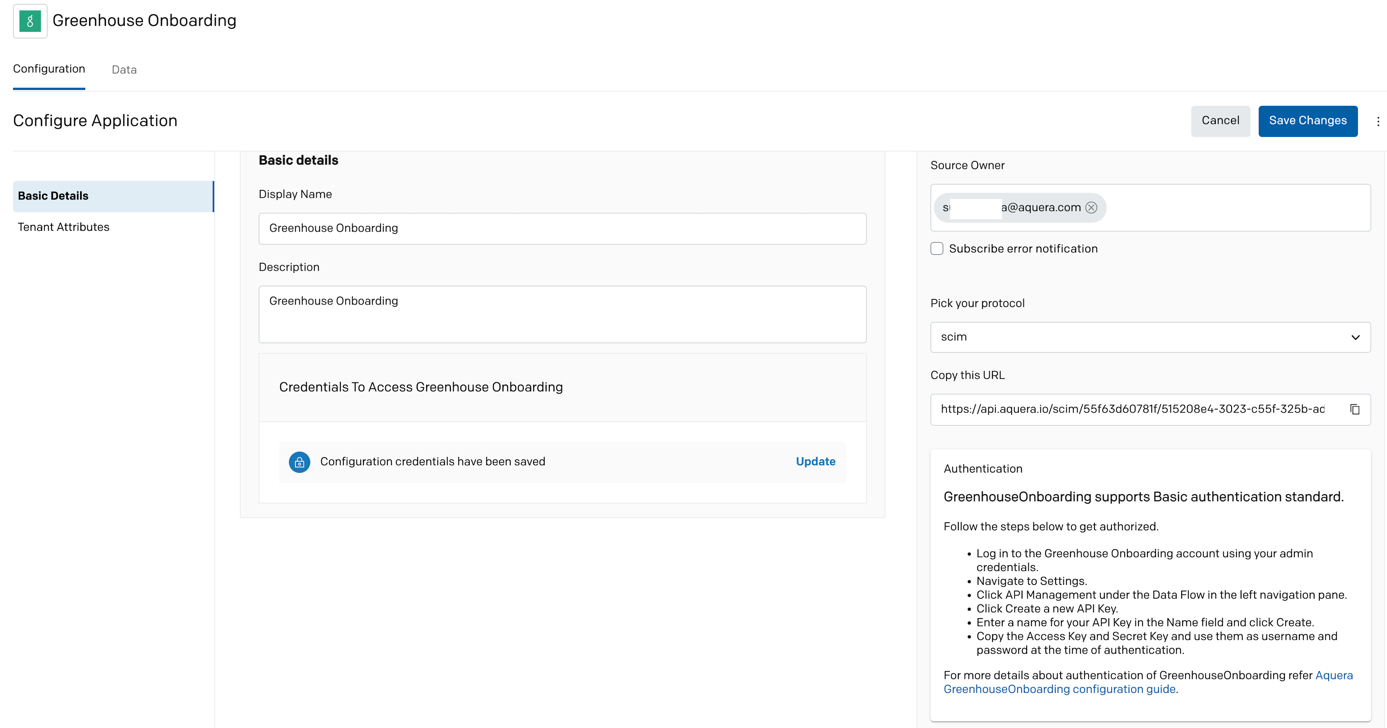Click the 'supports Basic authentication standard' line
Viewport: 1387px width, 728px height.
(1143, 497)
